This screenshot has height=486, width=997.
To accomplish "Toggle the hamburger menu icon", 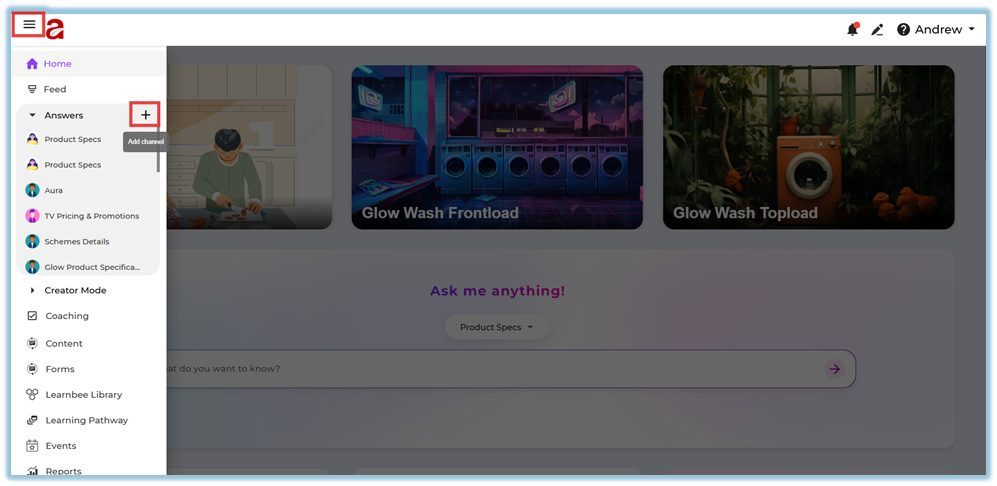I will 29,25.
